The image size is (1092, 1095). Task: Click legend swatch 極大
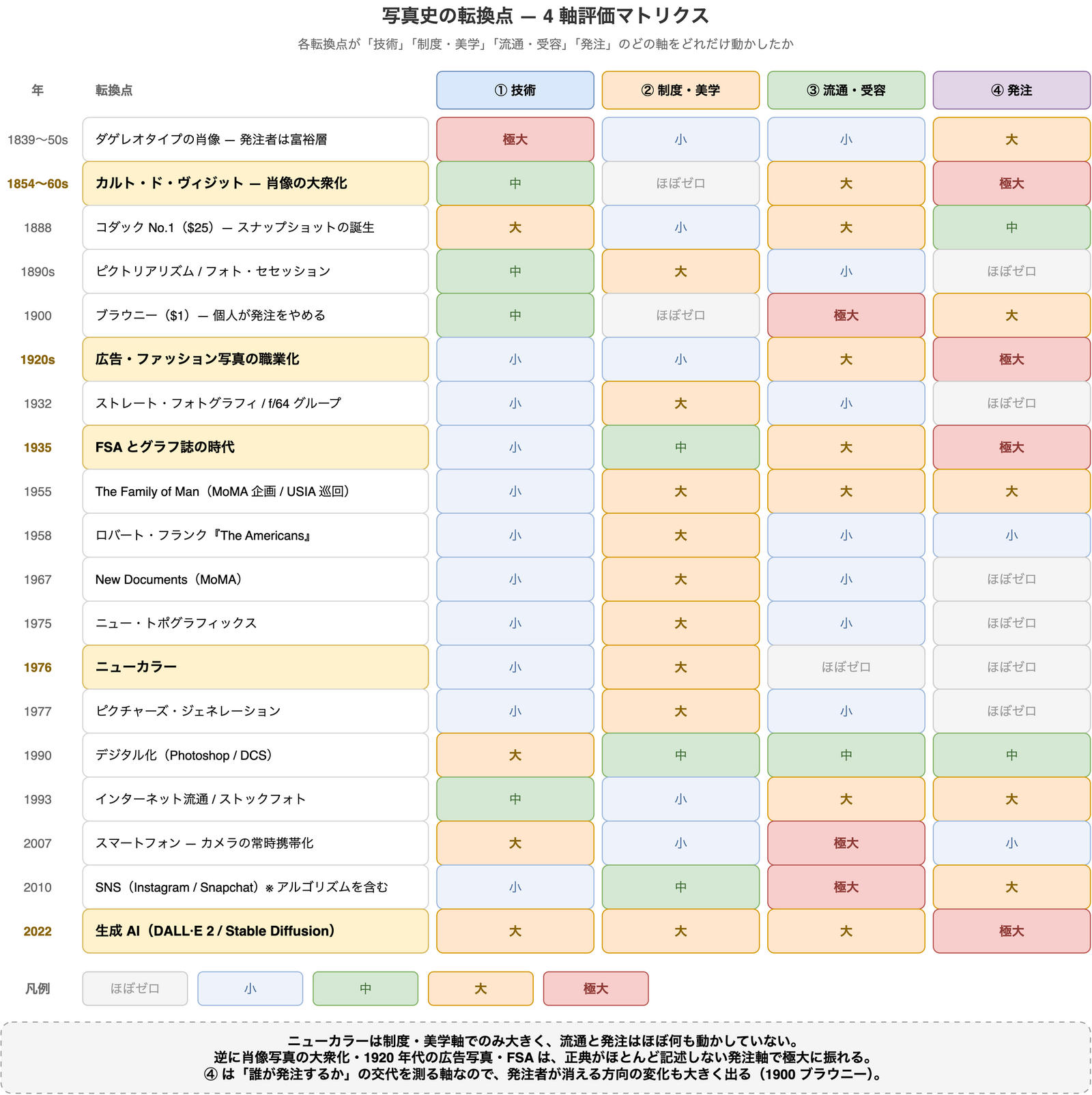click(596, 989)
